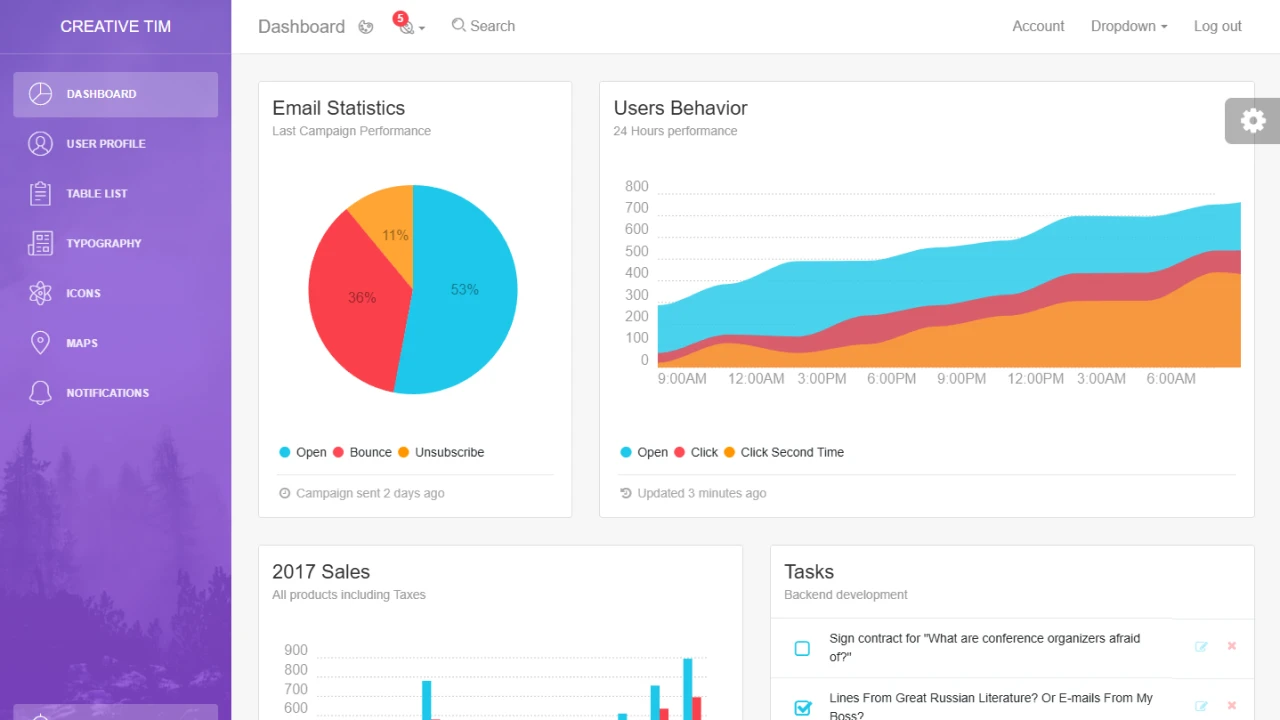Remove the 'Sign contract' task

[1232, 646]
